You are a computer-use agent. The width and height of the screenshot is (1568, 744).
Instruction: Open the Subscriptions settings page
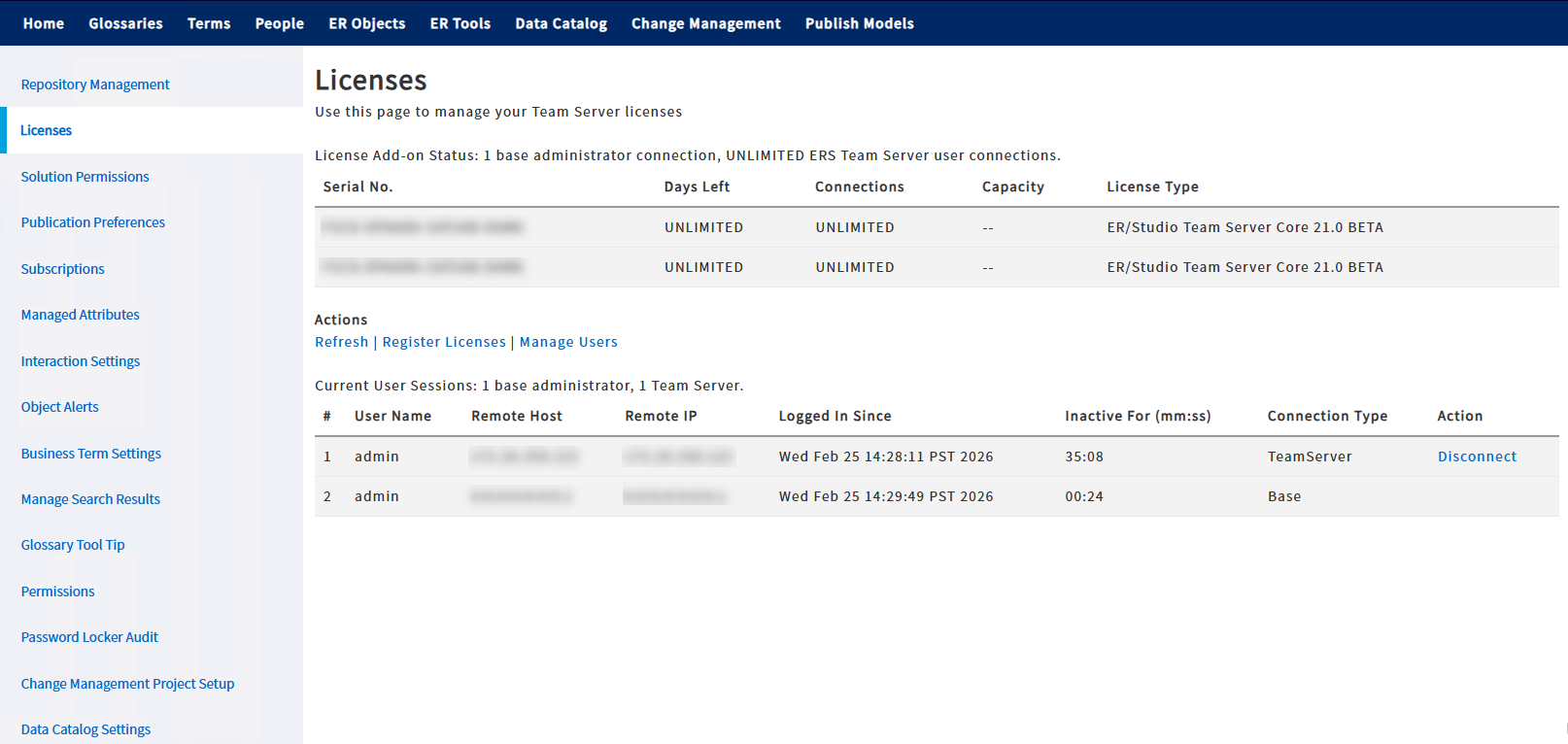point(63,269)
